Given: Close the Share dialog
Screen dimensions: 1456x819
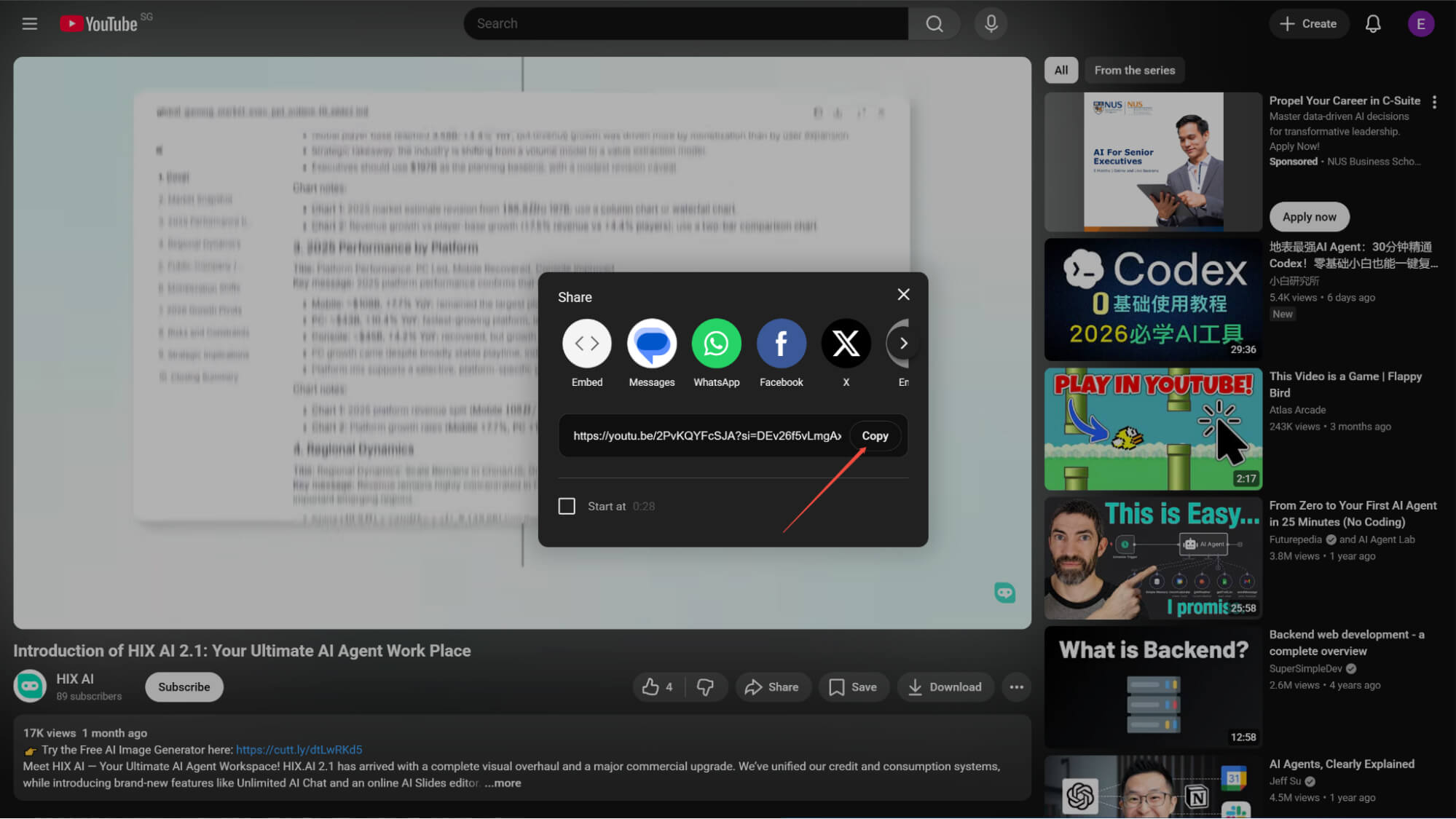Looking at the screenshot, I should [x=903, y=295].
